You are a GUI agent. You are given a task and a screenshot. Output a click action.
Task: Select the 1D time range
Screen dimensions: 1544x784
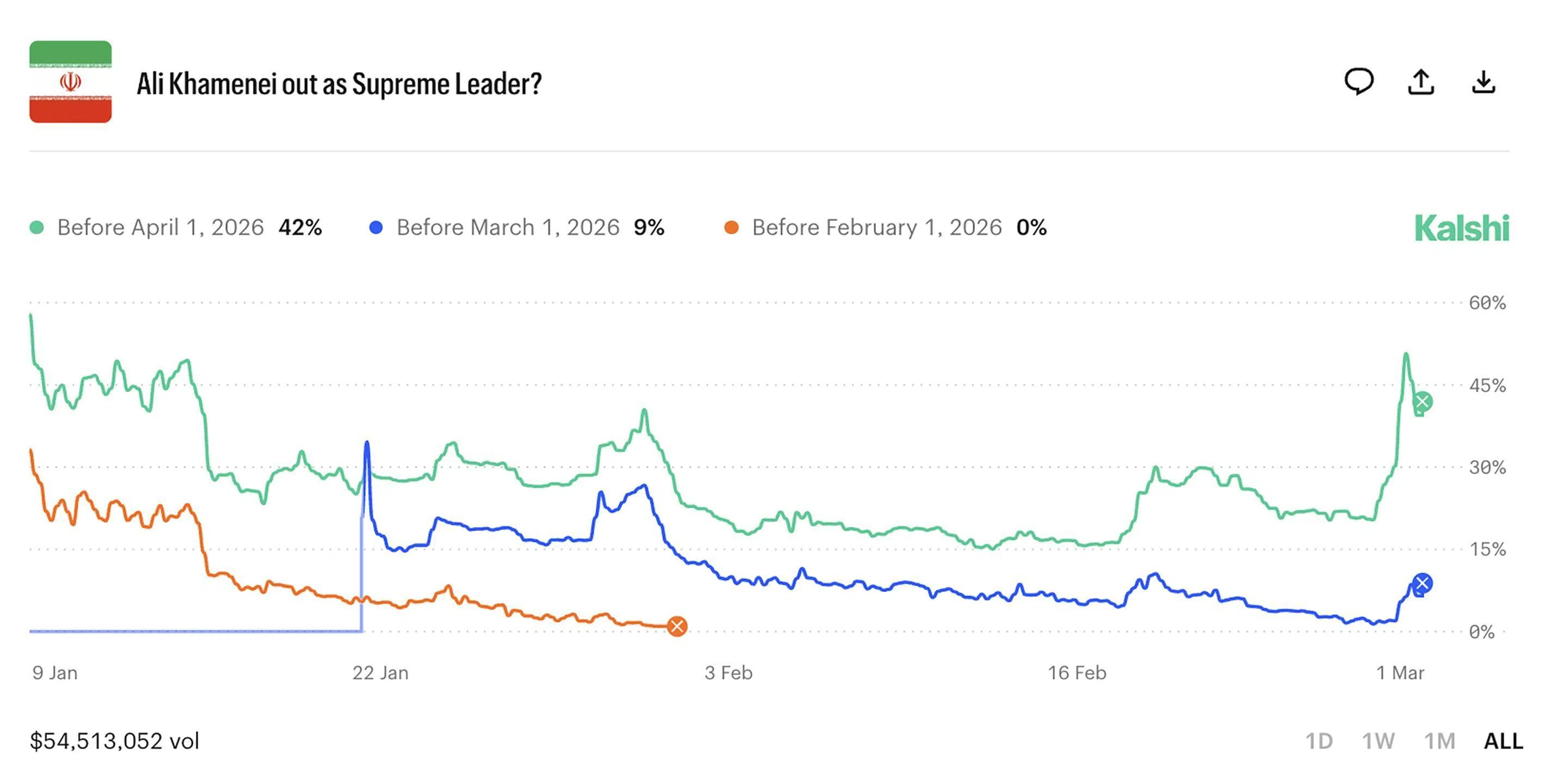[1319, 742]
